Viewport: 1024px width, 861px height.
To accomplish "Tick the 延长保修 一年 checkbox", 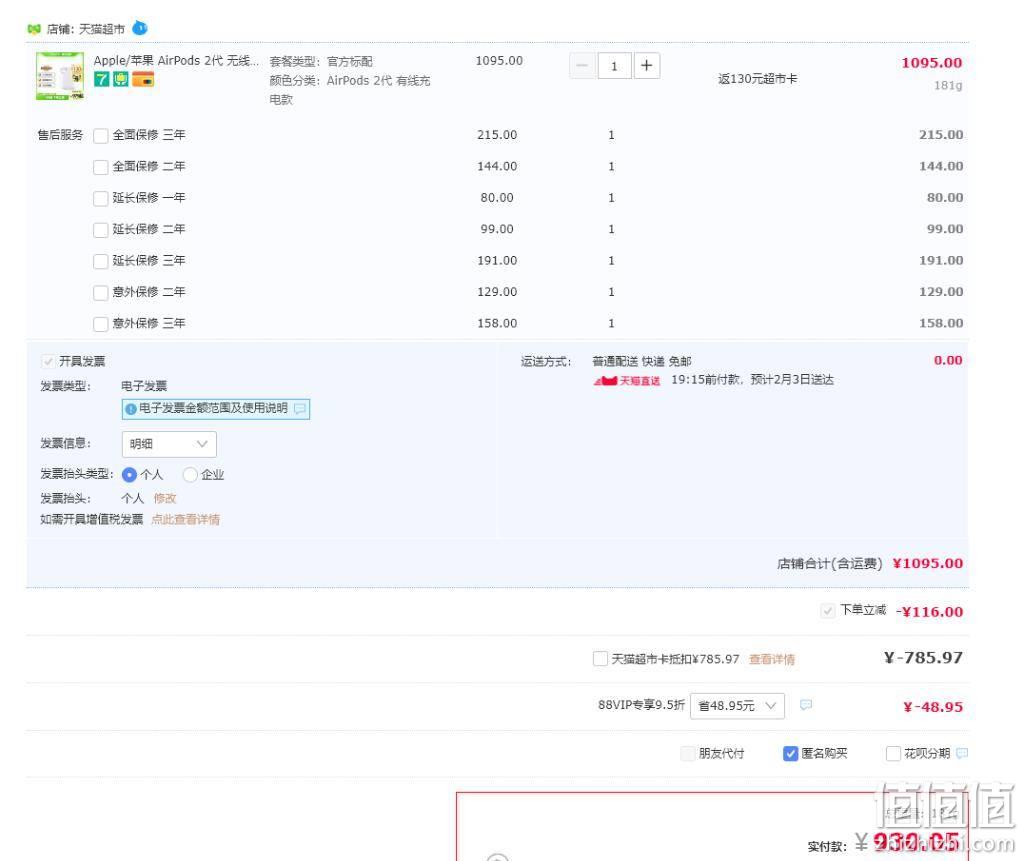I will [101, 199].
